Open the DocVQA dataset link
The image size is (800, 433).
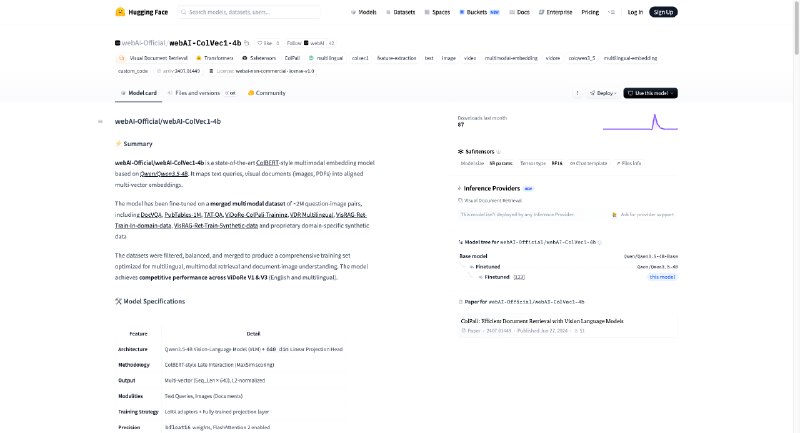pos(151,215)
